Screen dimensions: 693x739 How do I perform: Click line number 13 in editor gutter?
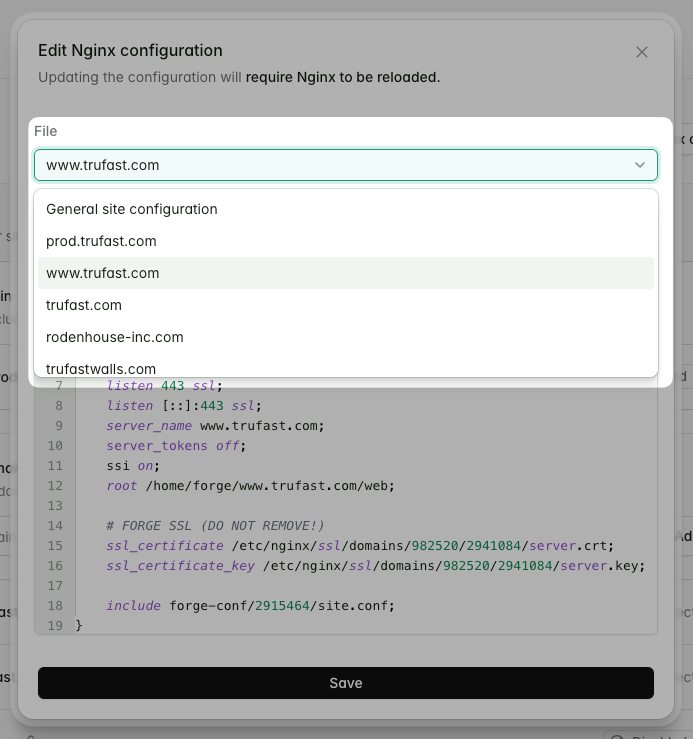click(x=55, y=506)
